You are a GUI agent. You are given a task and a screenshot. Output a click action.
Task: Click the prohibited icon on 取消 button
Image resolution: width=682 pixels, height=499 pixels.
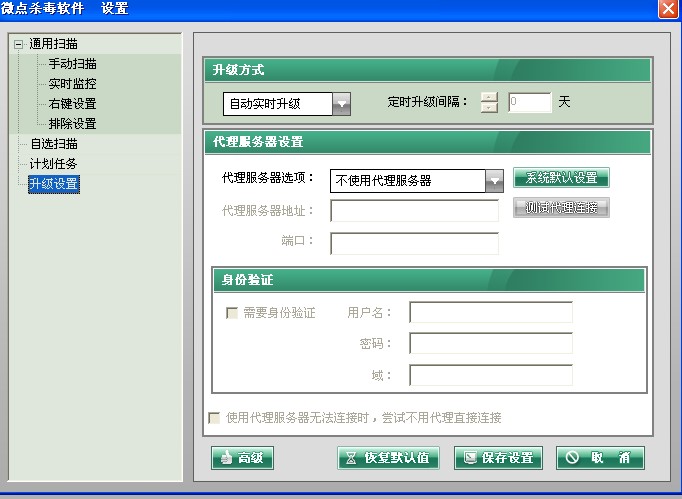572,458
